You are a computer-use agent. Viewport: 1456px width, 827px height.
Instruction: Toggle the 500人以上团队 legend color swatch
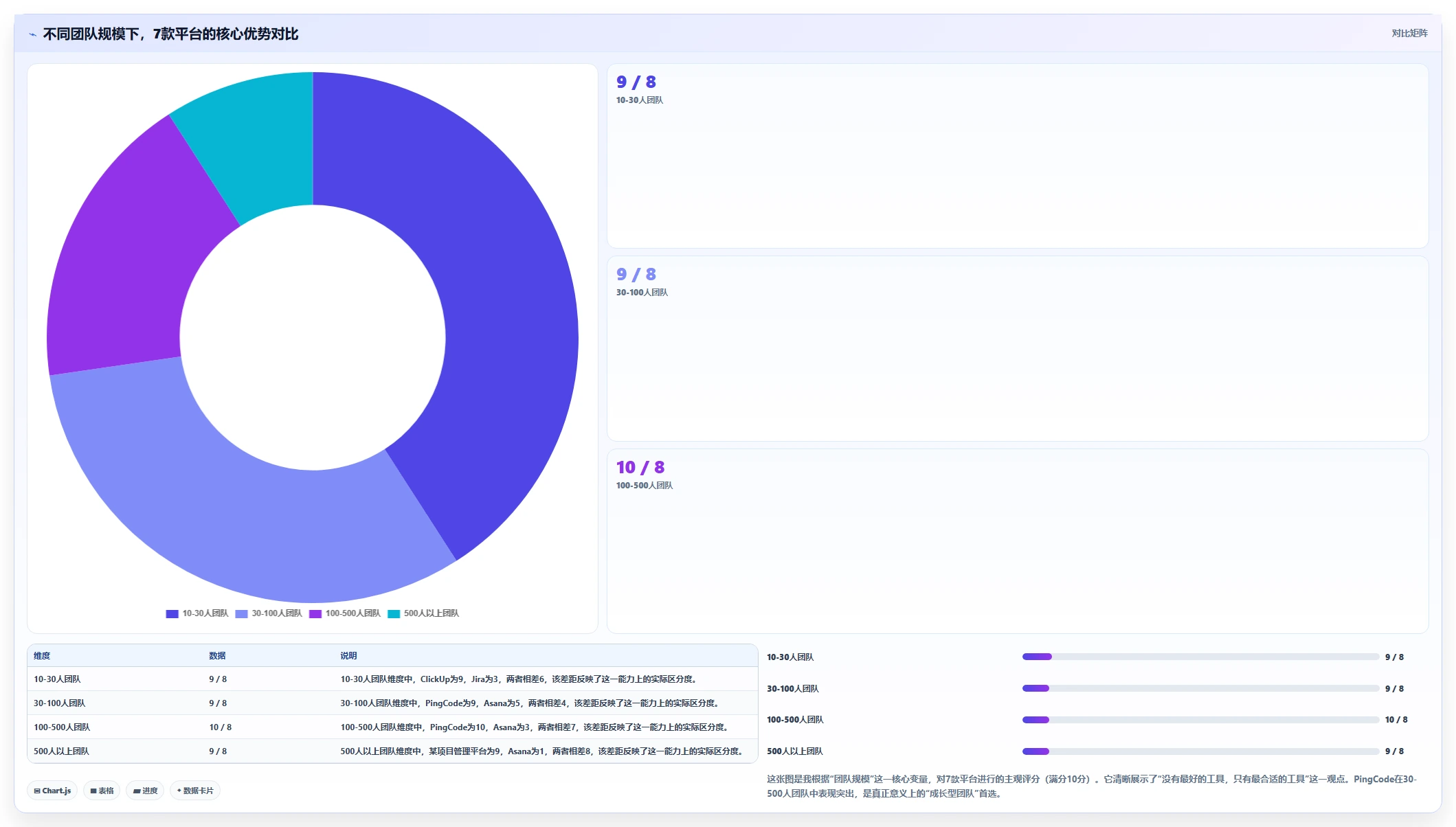394,613
